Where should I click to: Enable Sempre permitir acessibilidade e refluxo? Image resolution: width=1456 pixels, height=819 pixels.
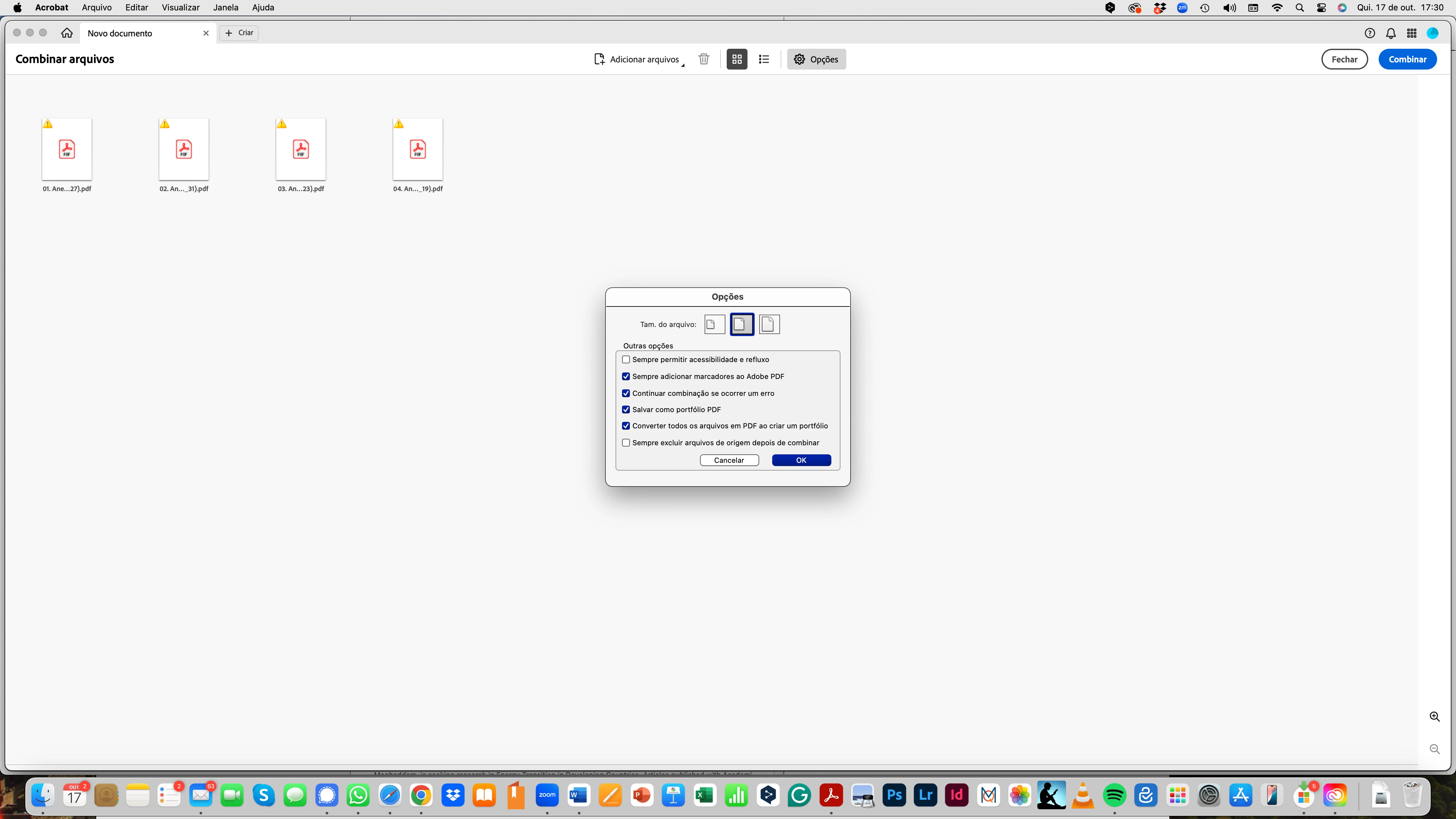pyautogui.click(x=626, y=359)
